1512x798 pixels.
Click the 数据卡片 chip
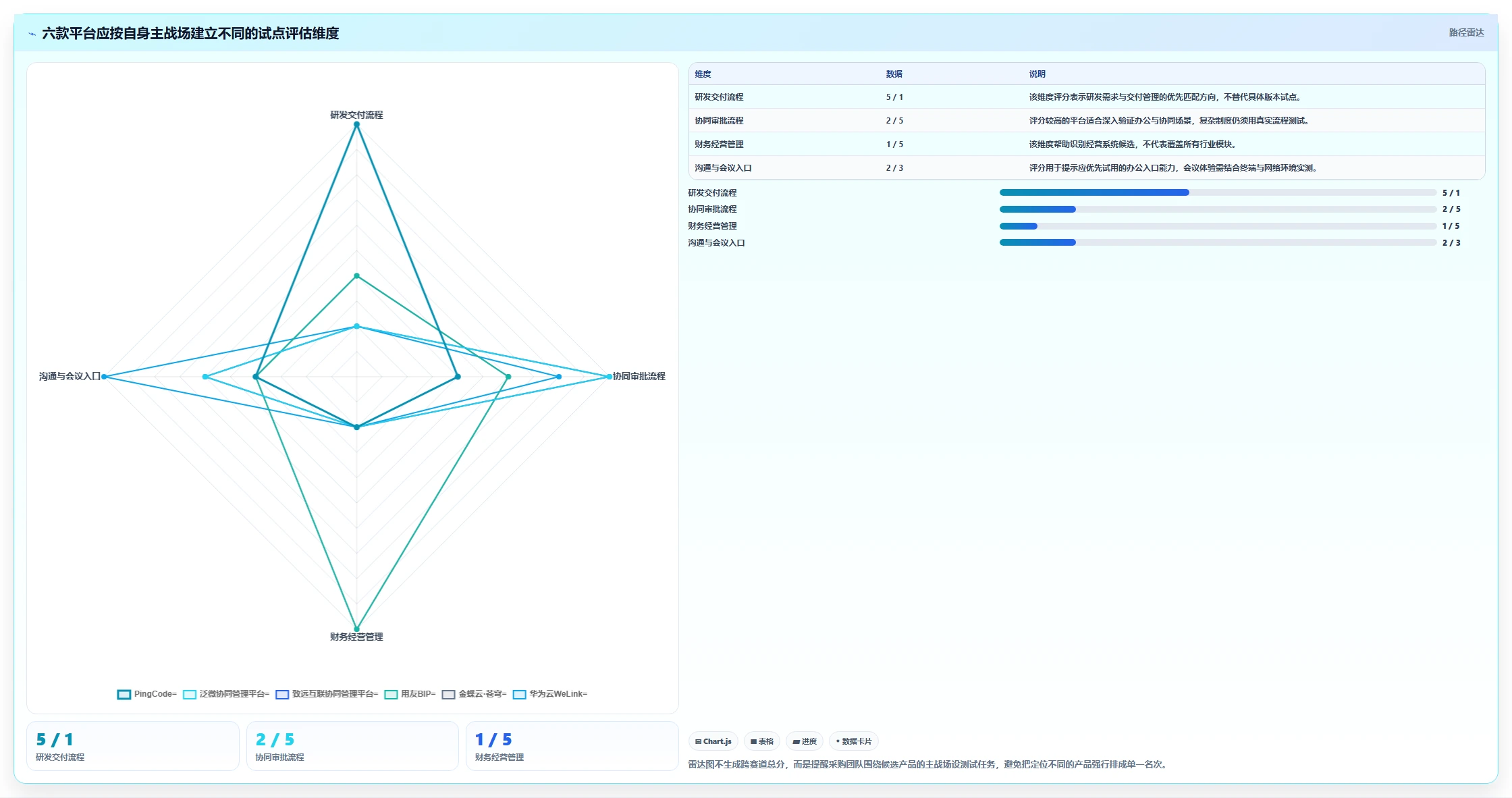point(854,741)
